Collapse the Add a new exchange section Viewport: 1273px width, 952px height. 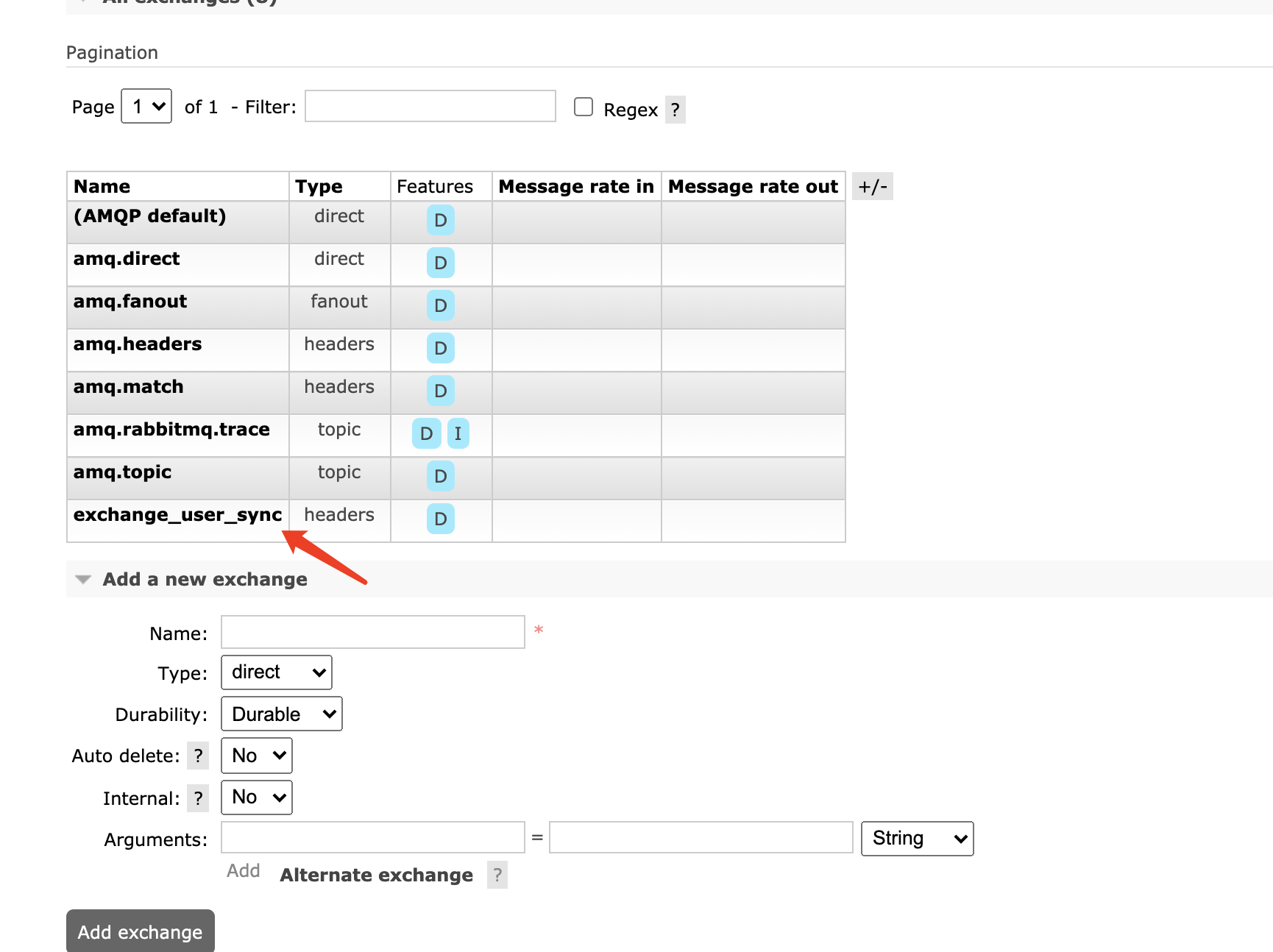[x=205, y=579]
